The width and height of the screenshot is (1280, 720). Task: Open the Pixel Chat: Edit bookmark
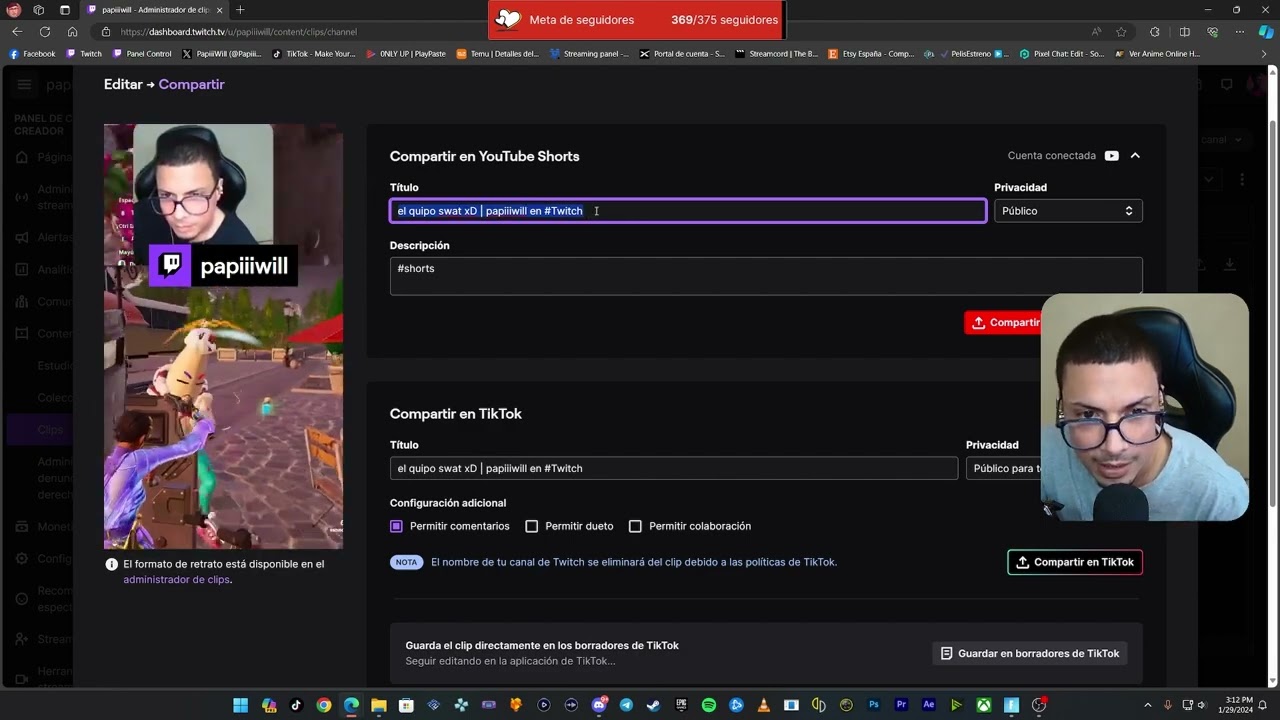pos(1062,54)
